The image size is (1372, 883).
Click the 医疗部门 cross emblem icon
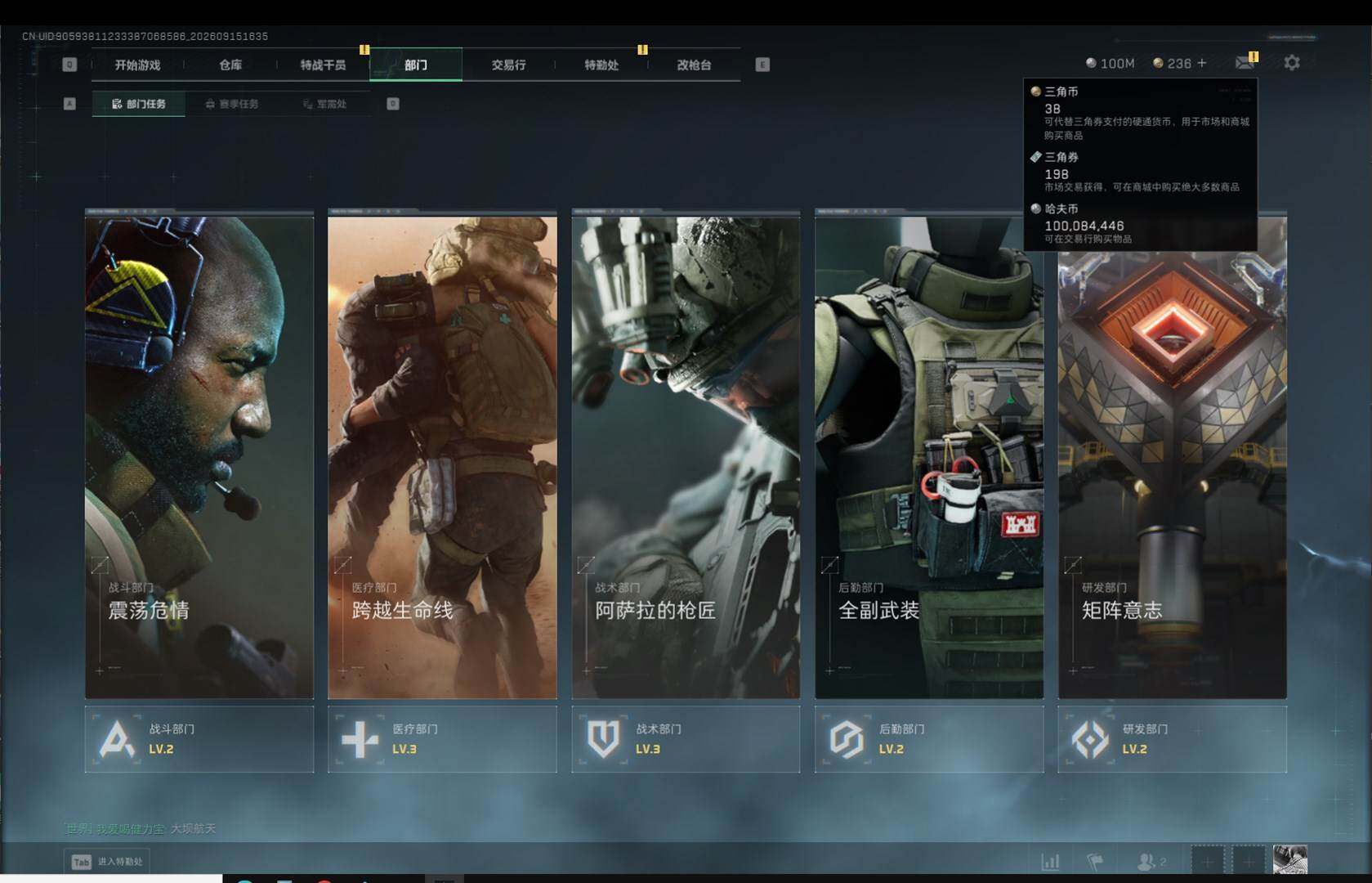click(360, 739)
